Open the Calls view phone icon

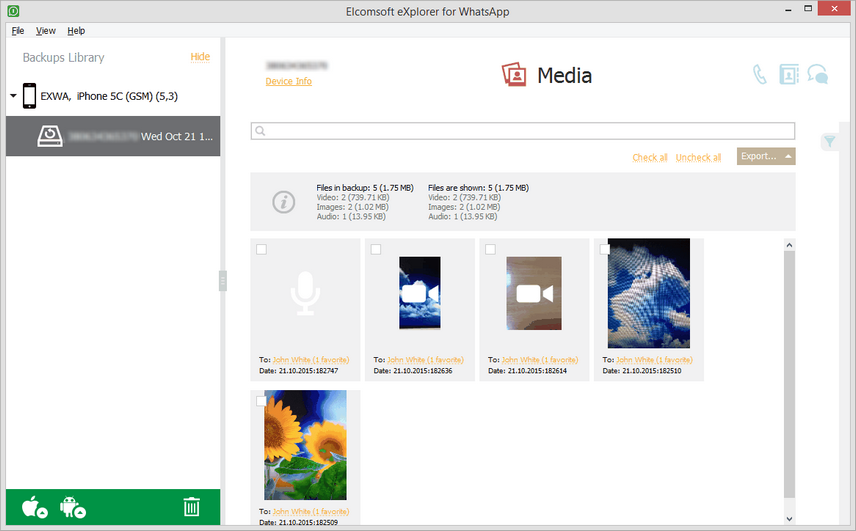759,75
